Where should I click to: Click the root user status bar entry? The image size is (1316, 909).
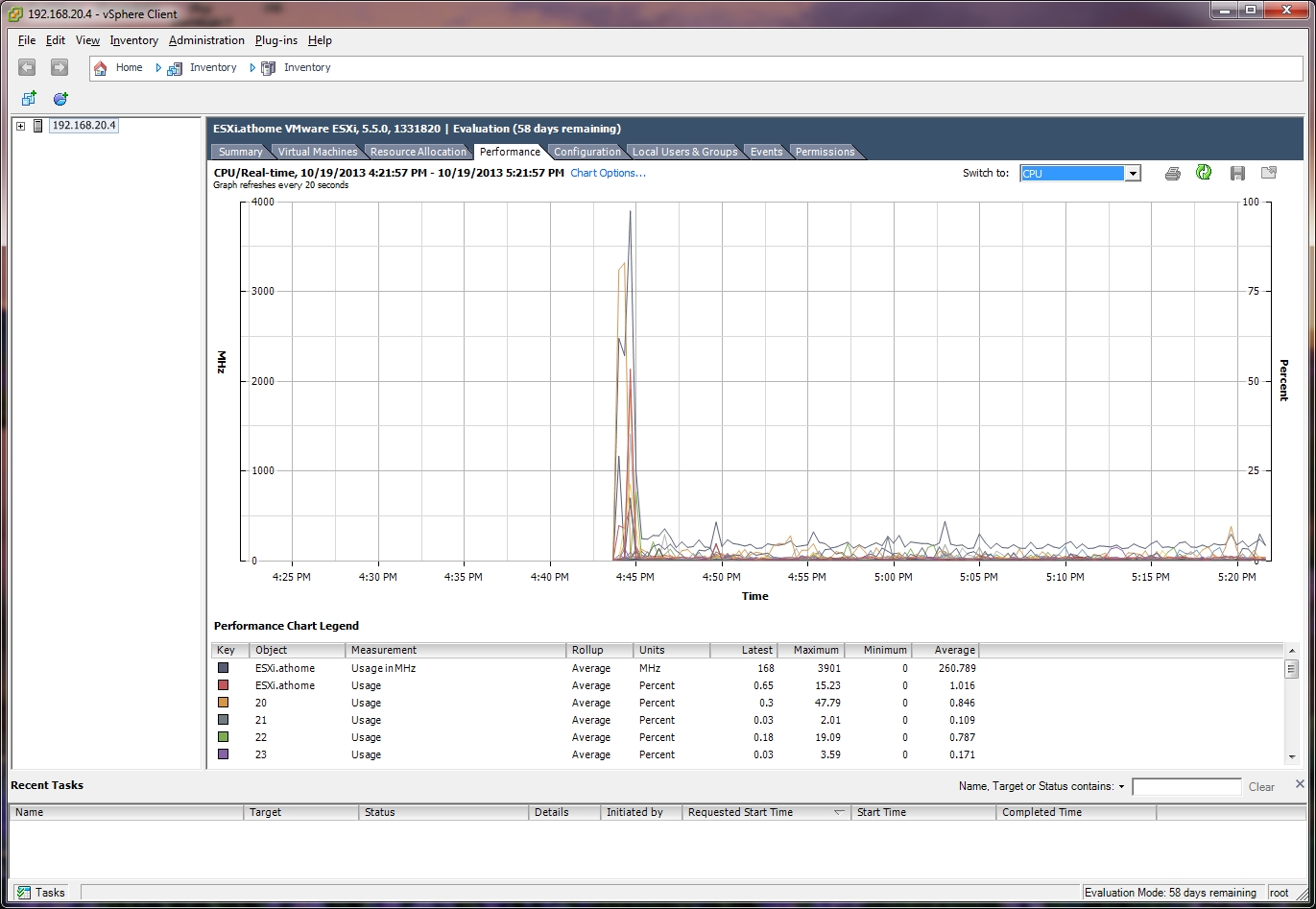pos(1280,893)
